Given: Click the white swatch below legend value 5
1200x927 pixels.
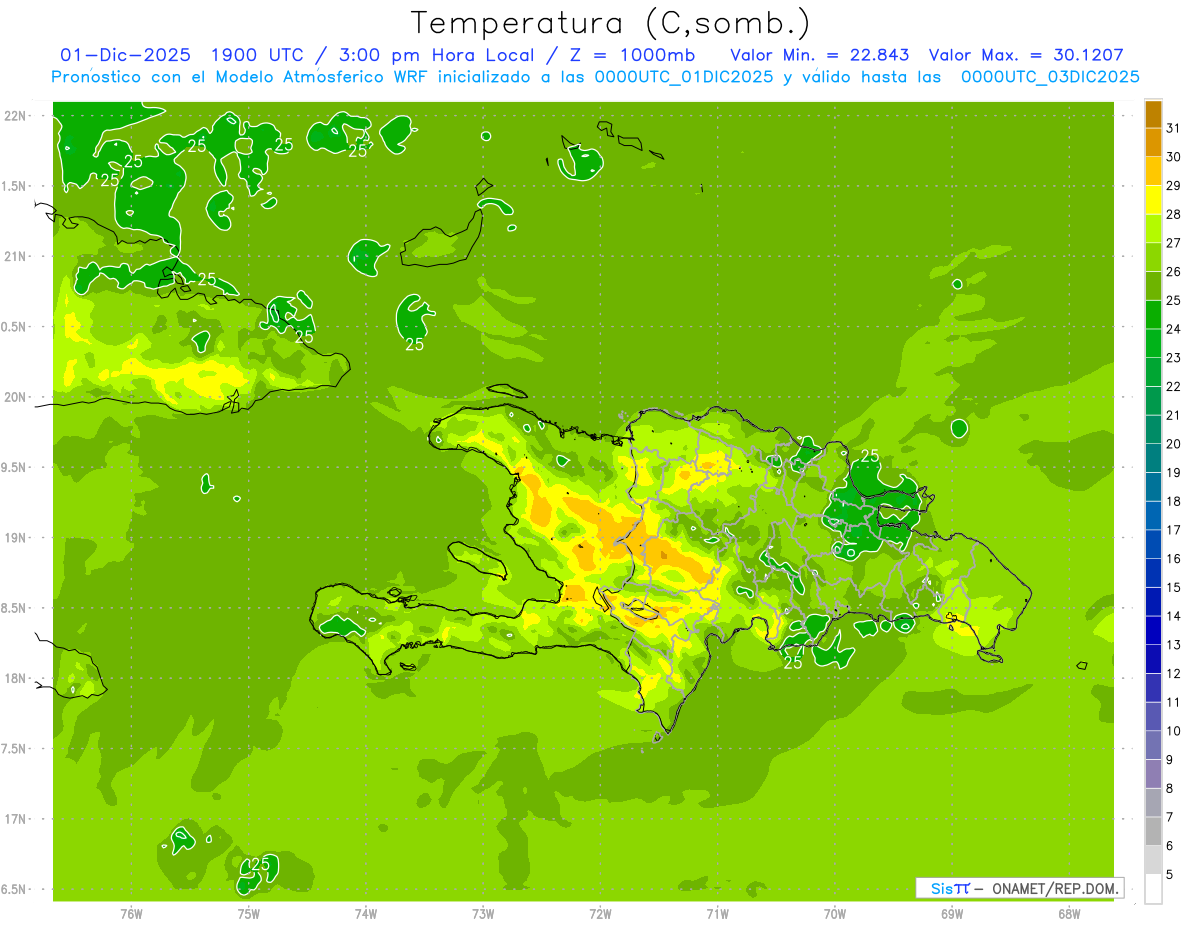Looking at the screenshot, I should point(1153,889).
